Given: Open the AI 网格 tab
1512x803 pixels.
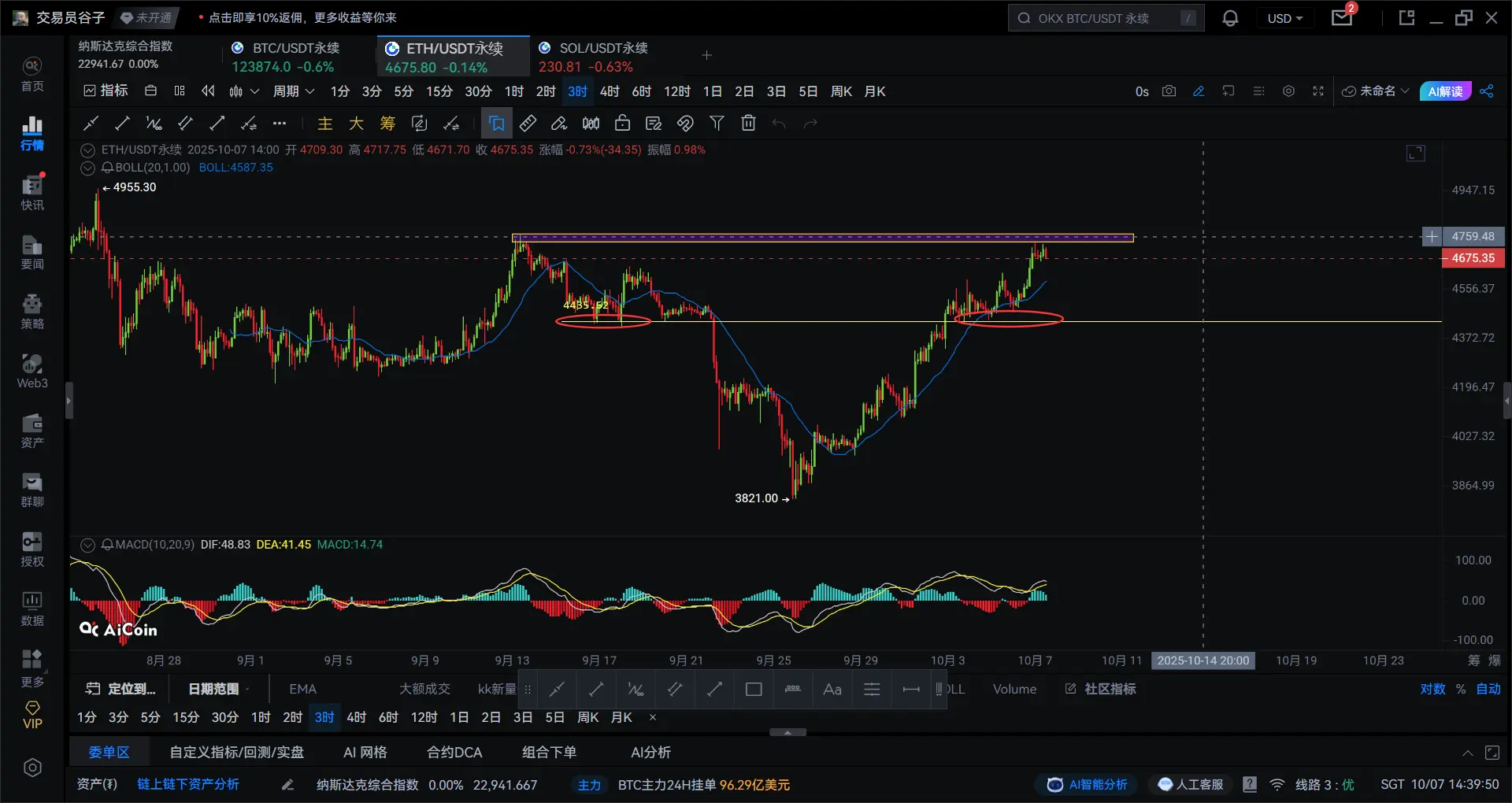Looking at the screenshot, I should coord(365,753).
